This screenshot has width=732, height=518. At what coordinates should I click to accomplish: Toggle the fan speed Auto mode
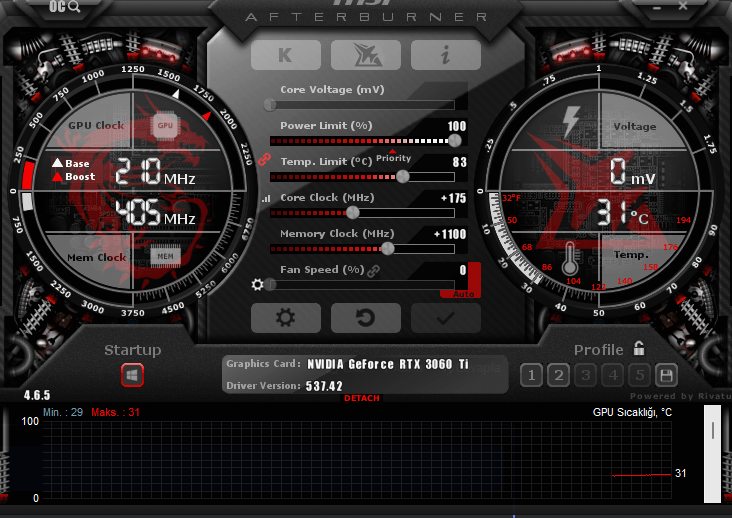464,294
